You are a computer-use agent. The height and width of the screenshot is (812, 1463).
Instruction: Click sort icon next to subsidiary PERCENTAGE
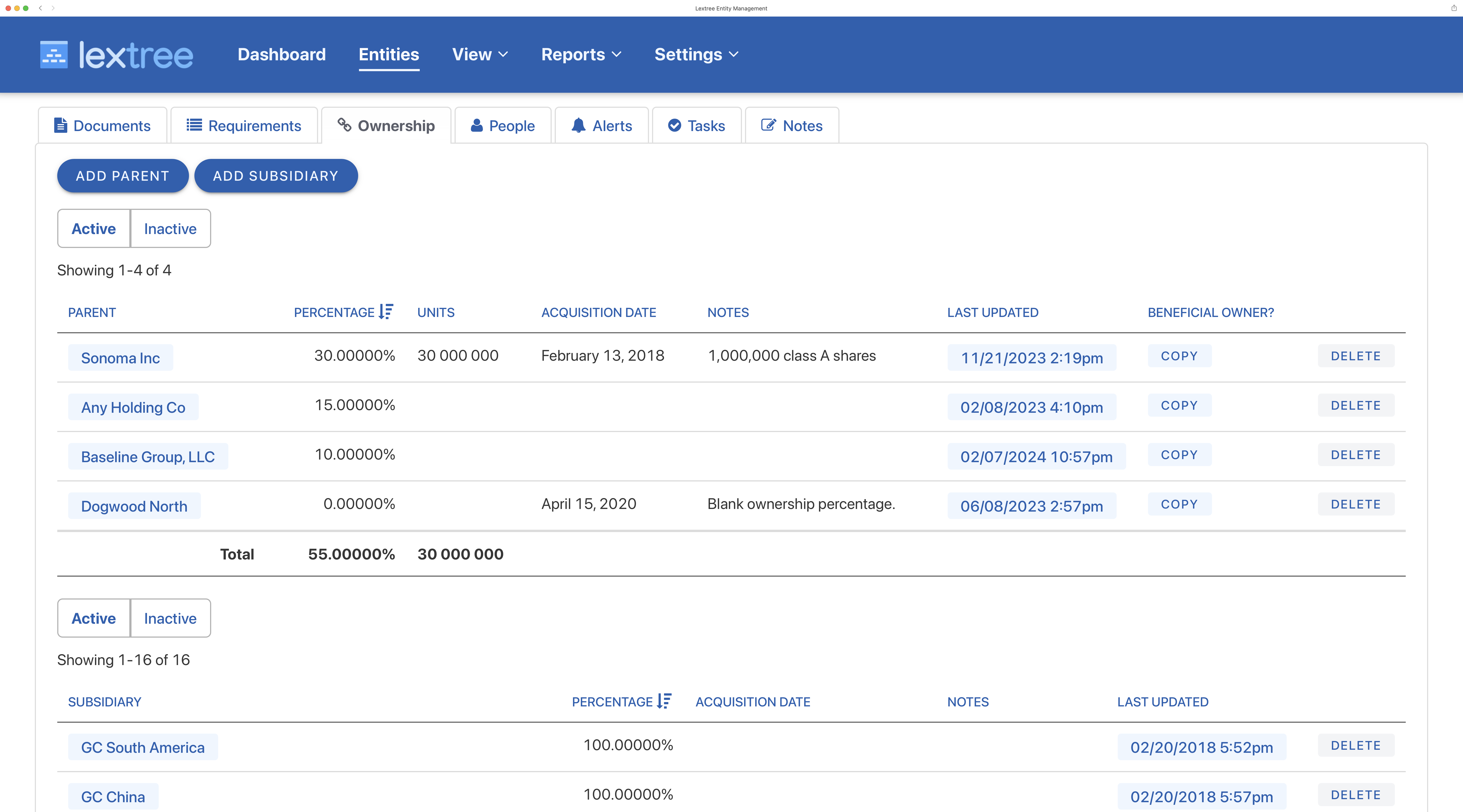point(664,701)
